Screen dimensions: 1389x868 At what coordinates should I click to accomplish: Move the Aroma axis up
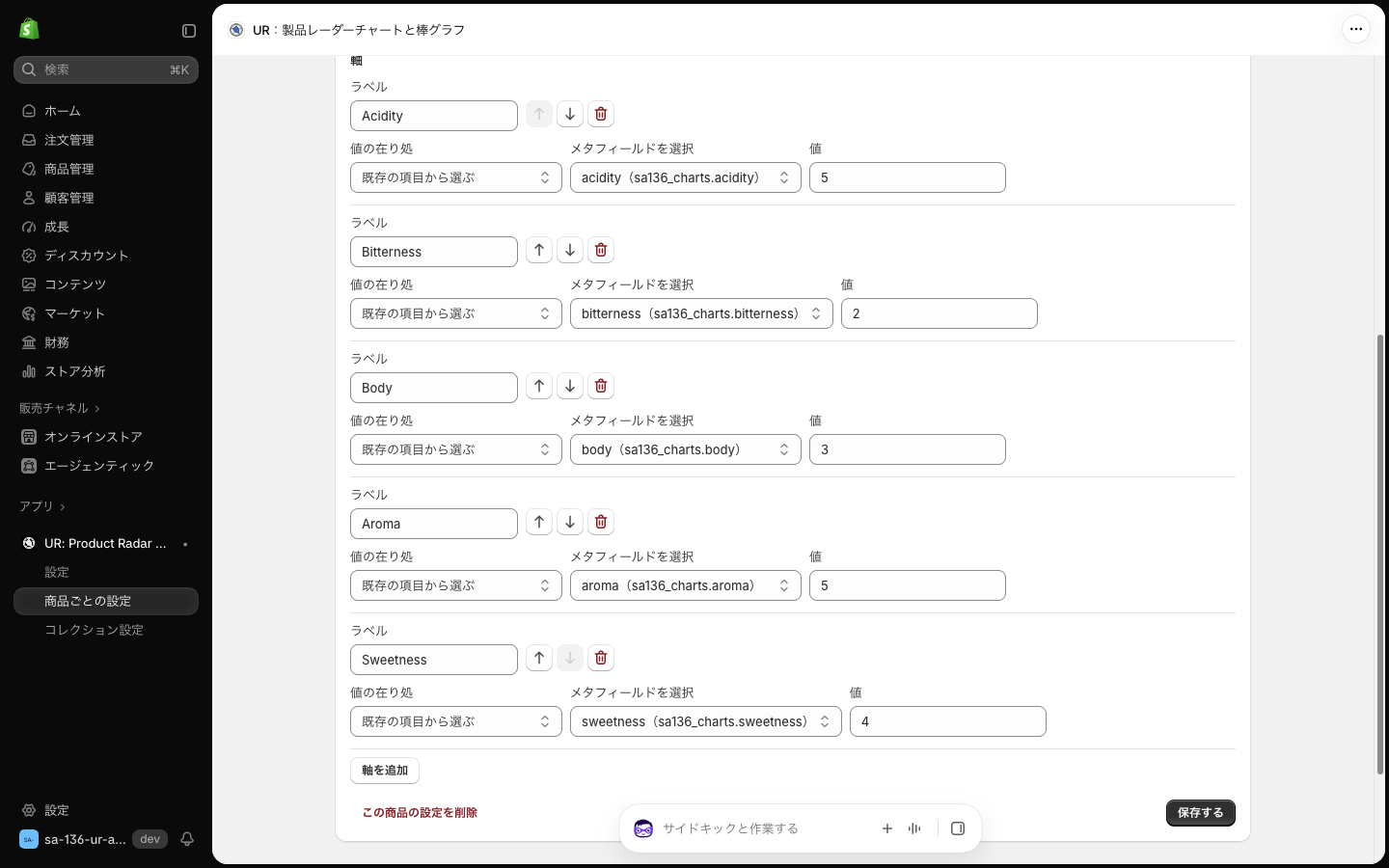pyautogui.click(x=539, y=522)
